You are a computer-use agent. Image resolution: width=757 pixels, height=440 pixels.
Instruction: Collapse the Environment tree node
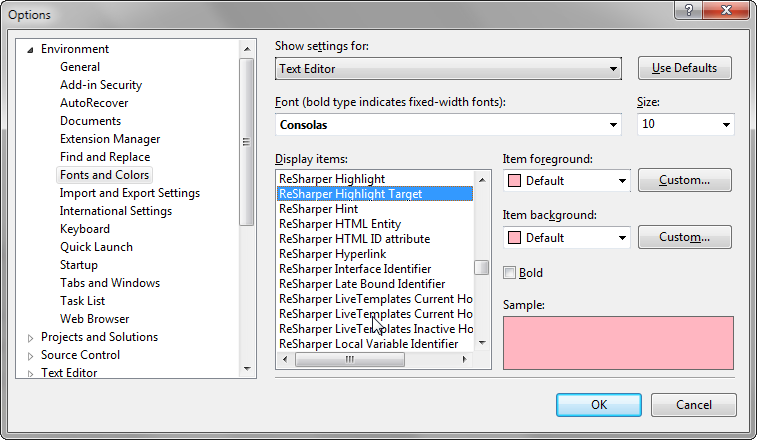(30, 49)
